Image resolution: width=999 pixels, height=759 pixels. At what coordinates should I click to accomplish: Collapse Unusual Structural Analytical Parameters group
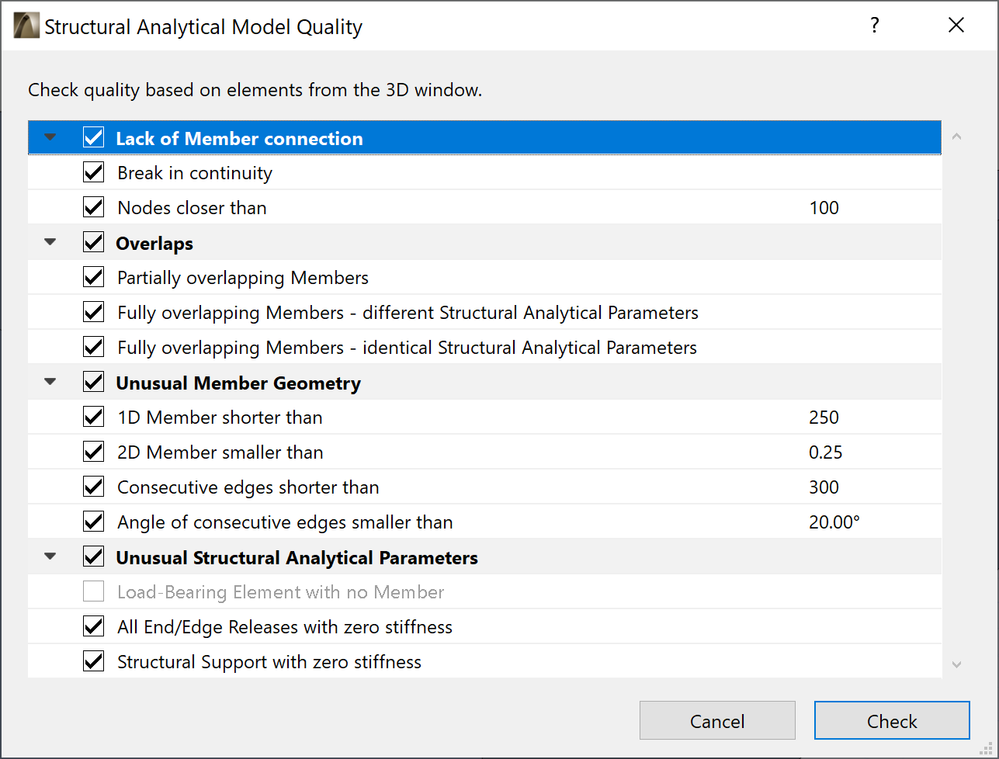point(51,557)
